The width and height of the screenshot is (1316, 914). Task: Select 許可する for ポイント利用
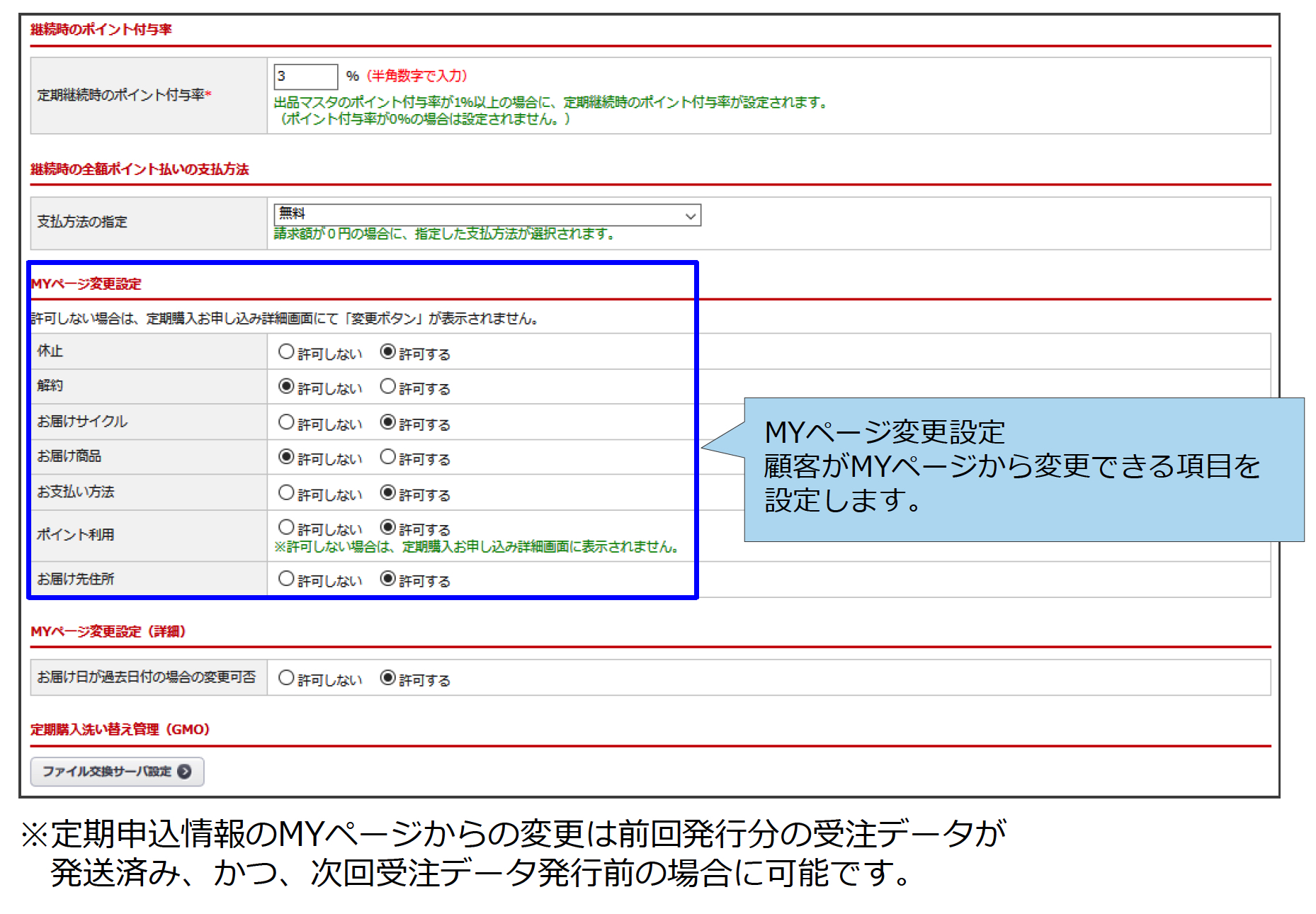point(387,527)
